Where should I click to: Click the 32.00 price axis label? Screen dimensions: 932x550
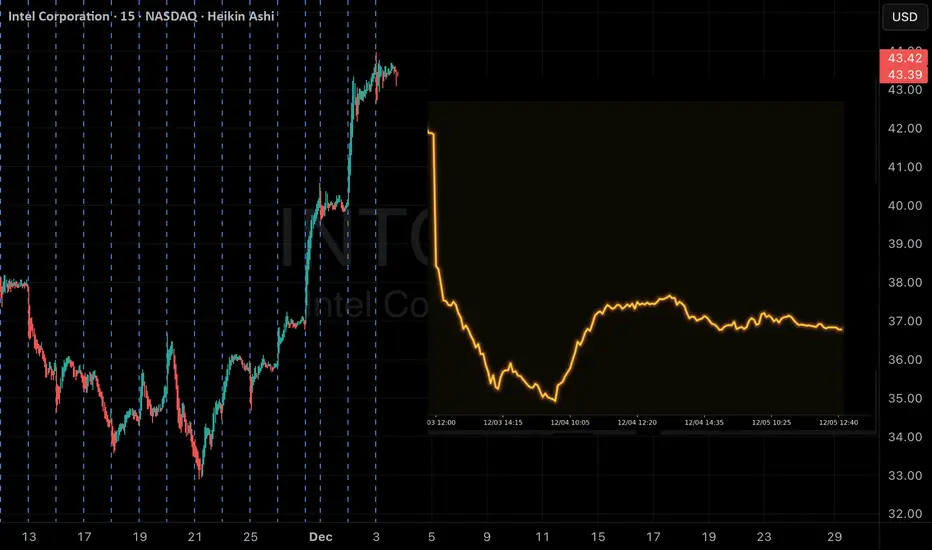point(905,514)
